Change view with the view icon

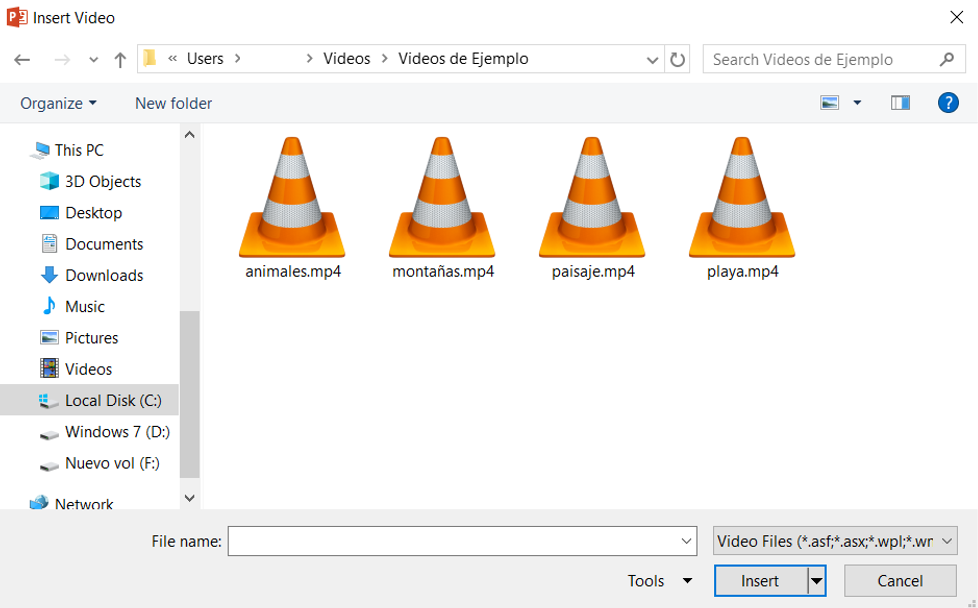830,103
